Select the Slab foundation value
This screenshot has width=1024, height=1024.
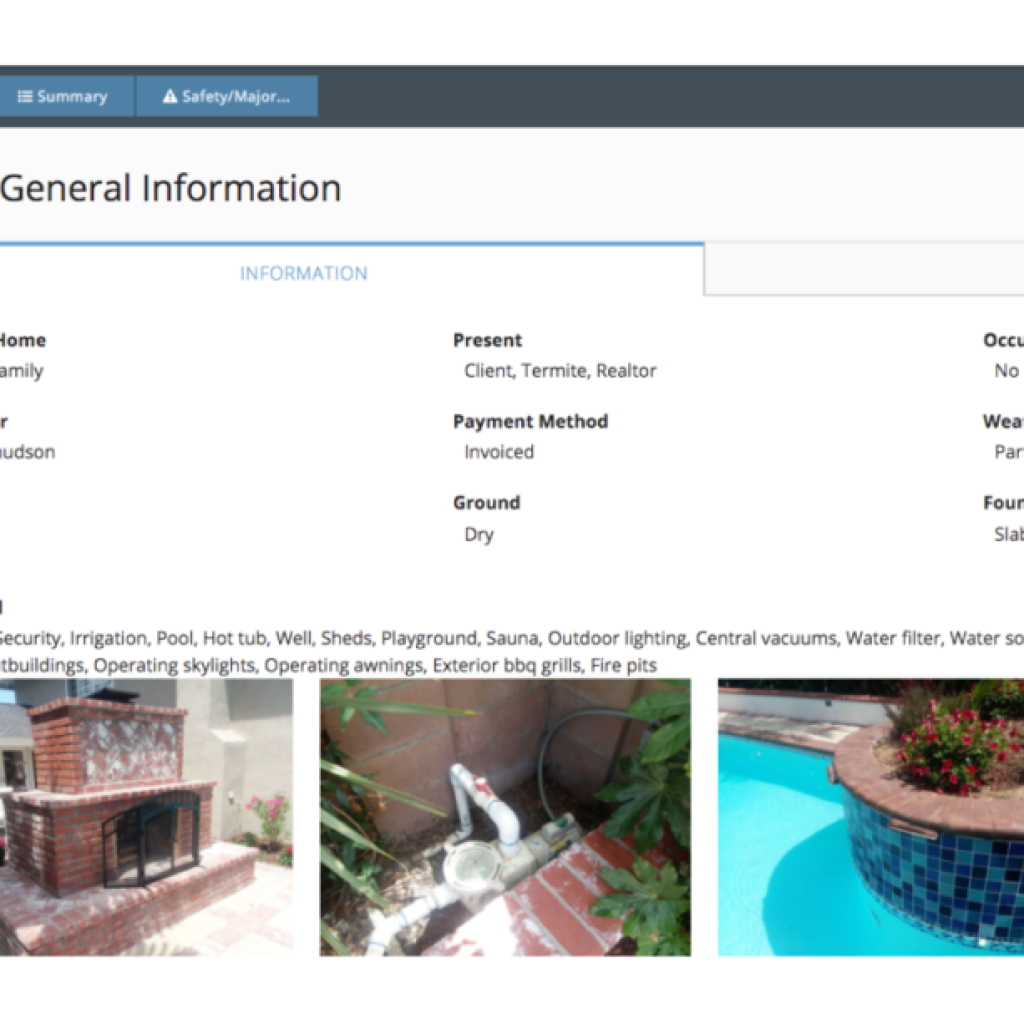pyautogui.click(x=1008, y=534)
